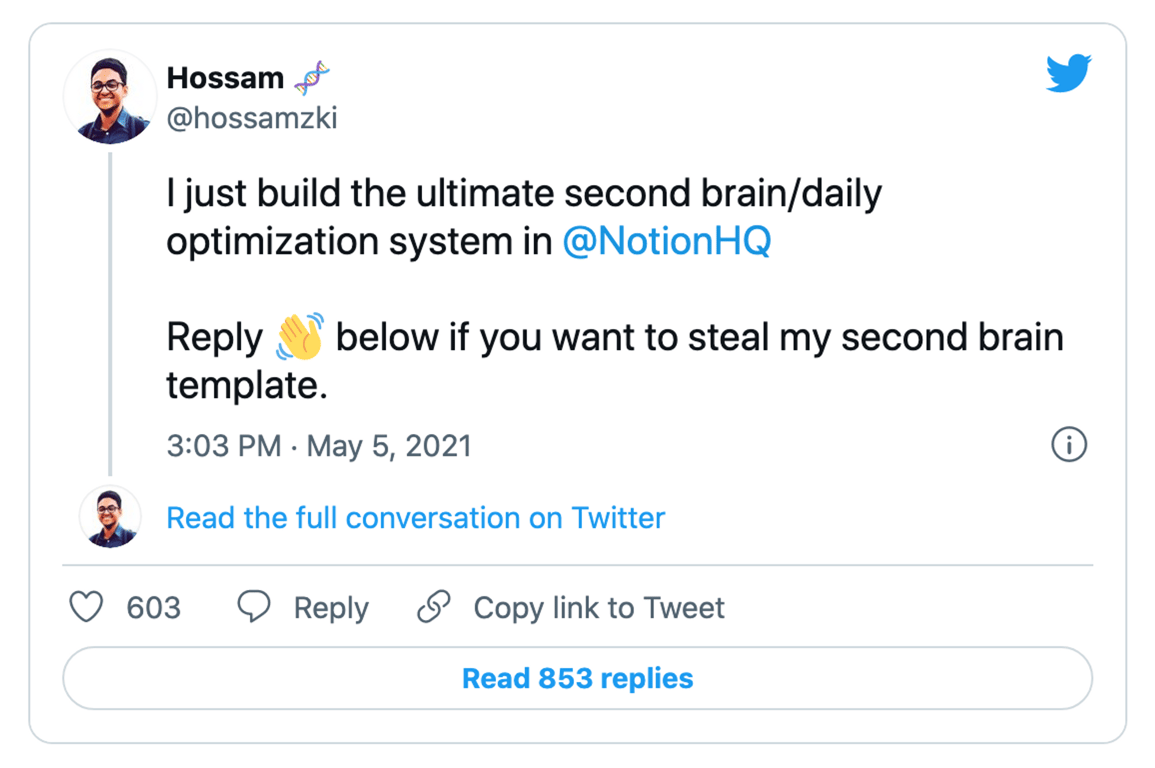1155x768 pixels.
Task: Click the tweet body text about second brain
Action: [523, 194]
